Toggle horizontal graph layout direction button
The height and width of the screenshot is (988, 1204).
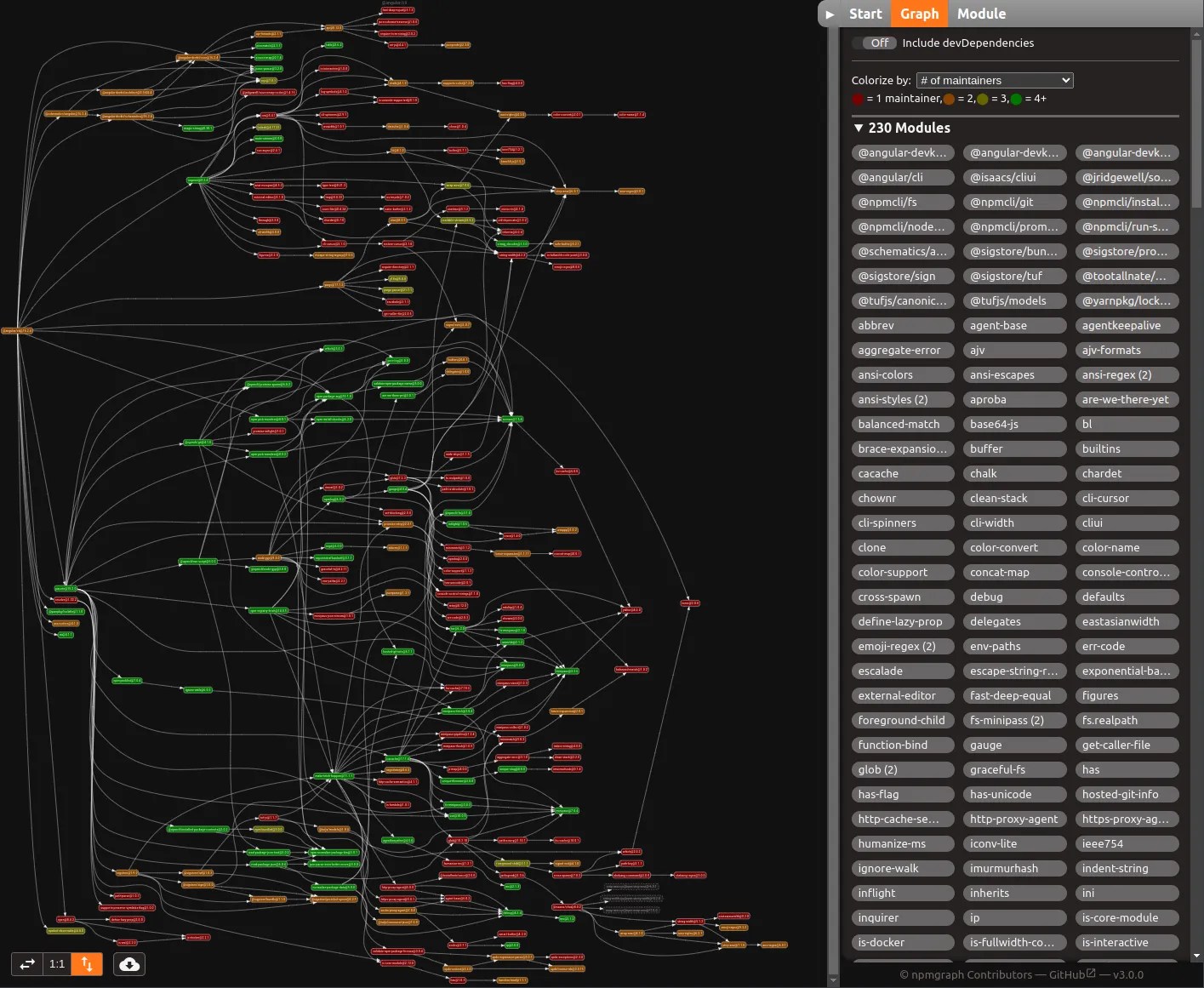coord(27,964)
